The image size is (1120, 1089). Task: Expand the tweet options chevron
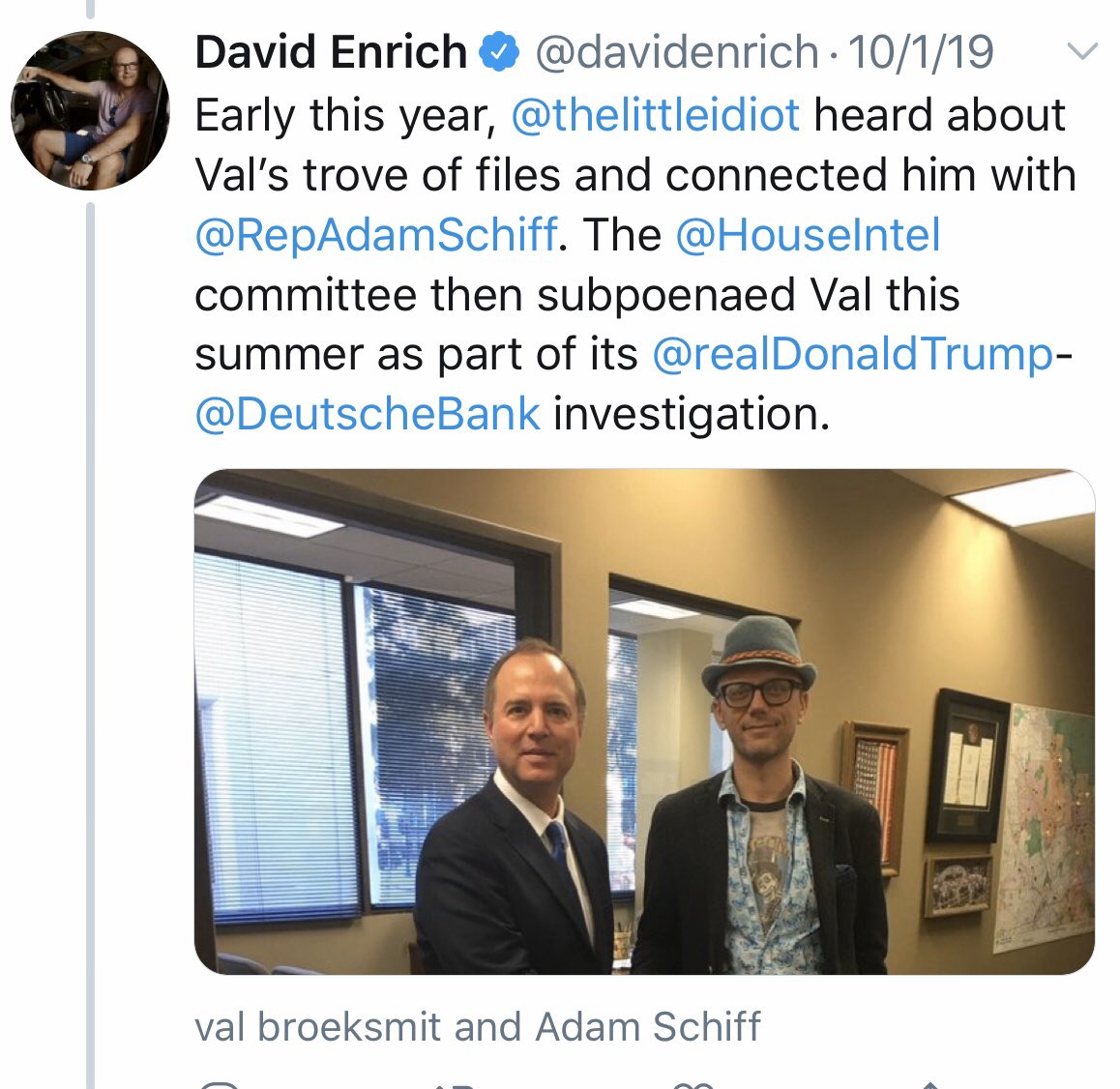(x=1081, y=51)
